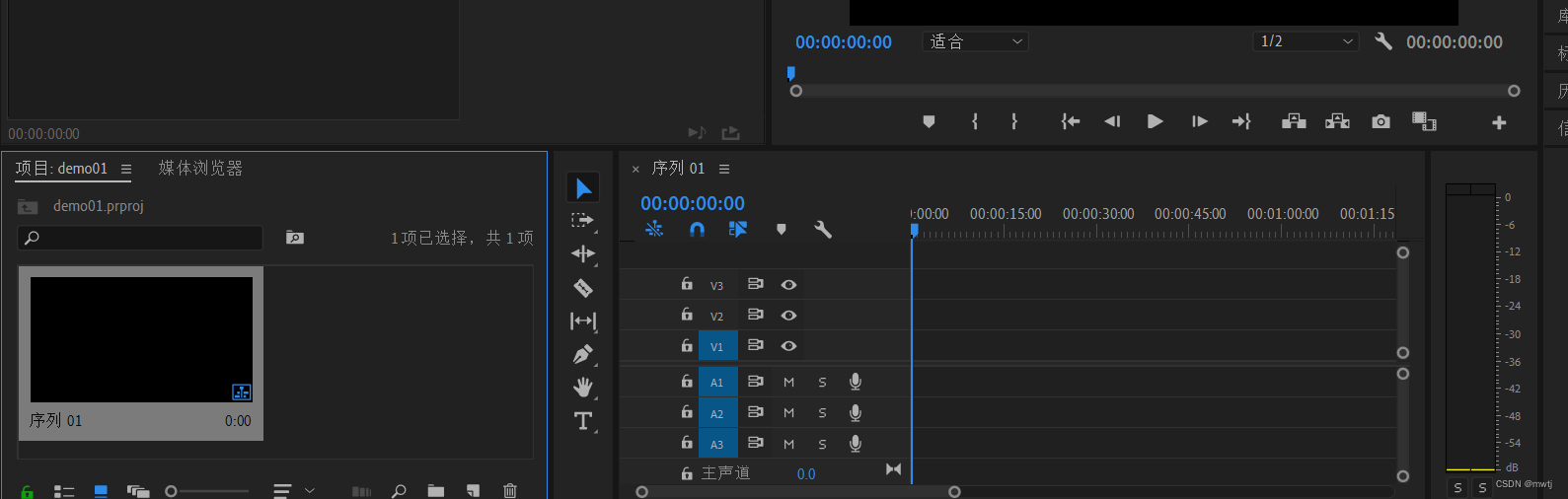The image size is (1568, 499).
Task: Select the Selection (arrow) tool
Action: pos(583,187)
